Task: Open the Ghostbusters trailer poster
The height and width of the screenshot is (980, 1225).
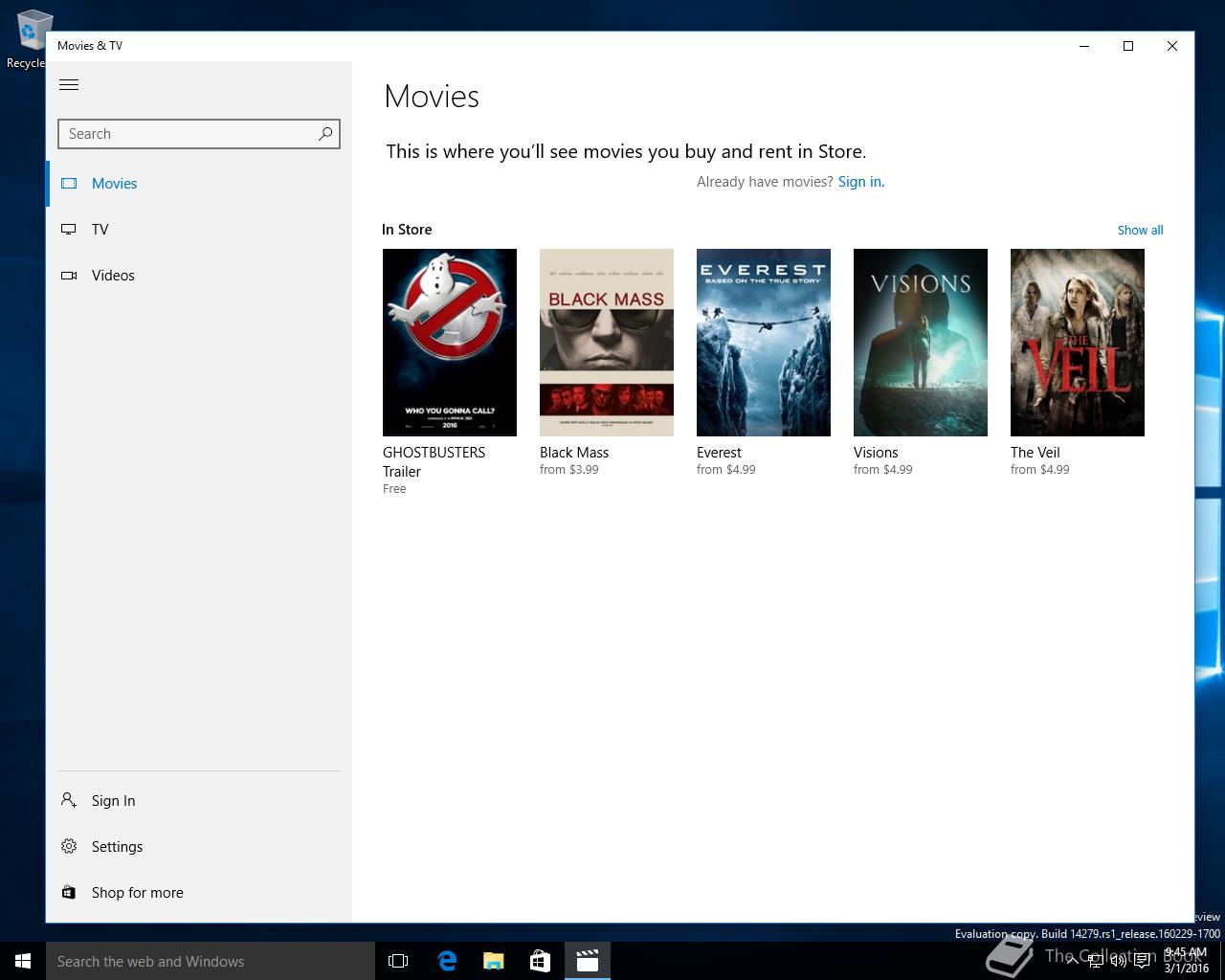Action: coord(450,343)
